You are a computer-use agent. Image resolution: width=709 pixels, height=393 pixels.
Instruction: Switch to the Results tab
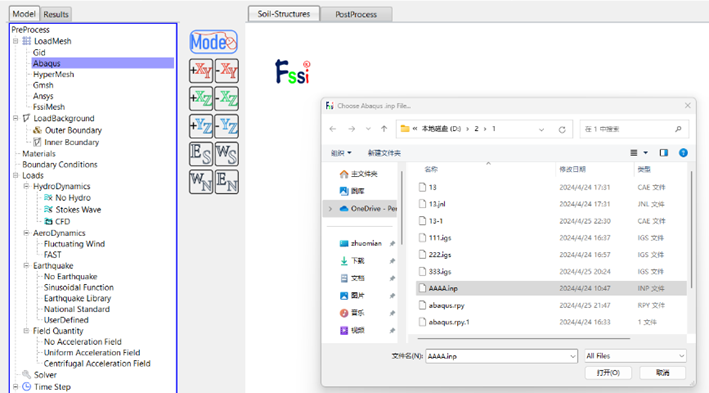tap(56, 14)
